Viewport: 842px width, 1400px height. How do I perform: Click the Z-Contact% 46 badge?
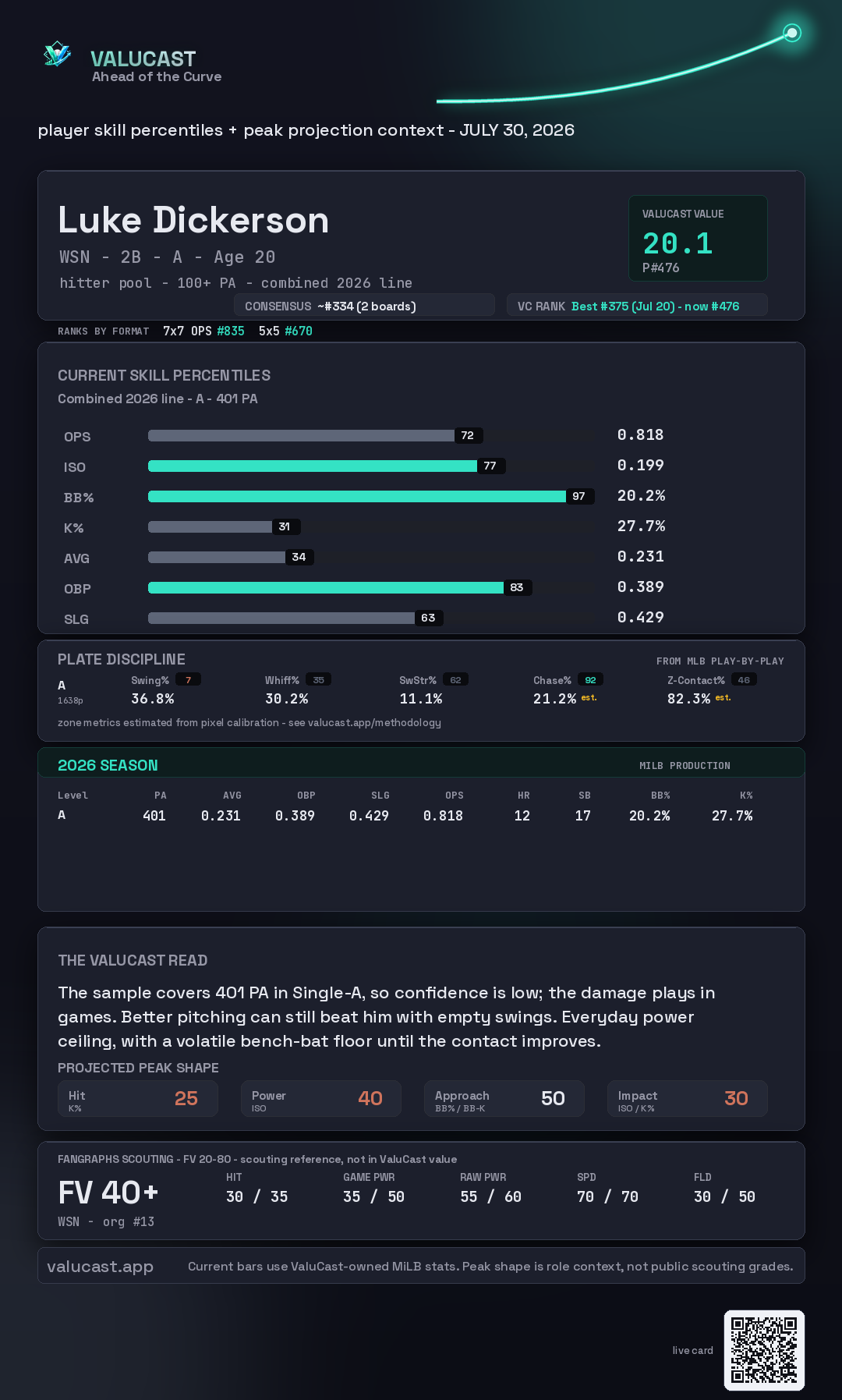744,680
